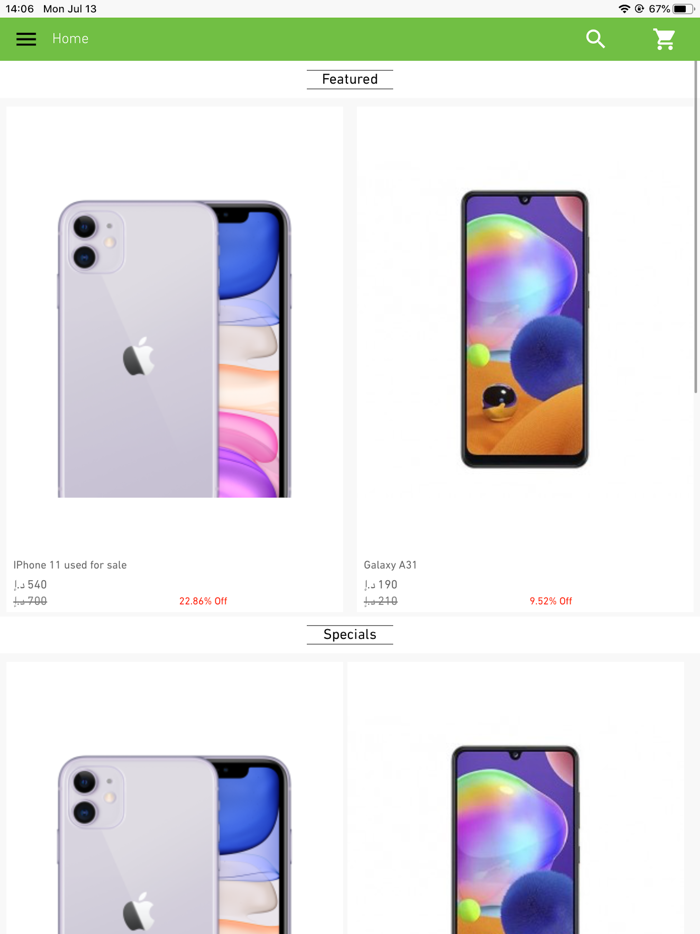Open 'IPhone 11 used for sale' title

70,565
